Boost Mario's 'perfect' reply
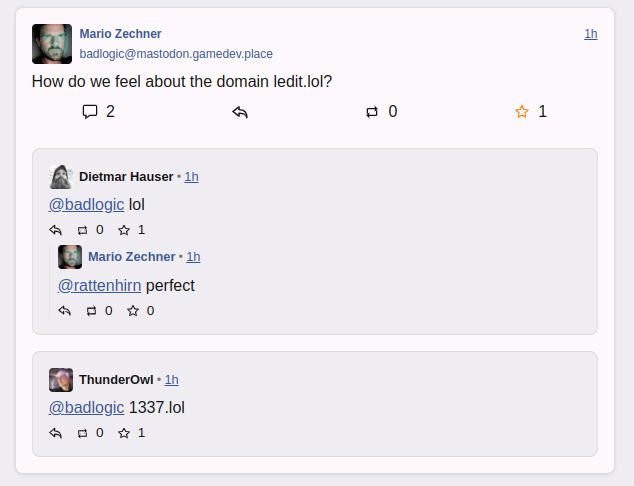 coord(91,311)
